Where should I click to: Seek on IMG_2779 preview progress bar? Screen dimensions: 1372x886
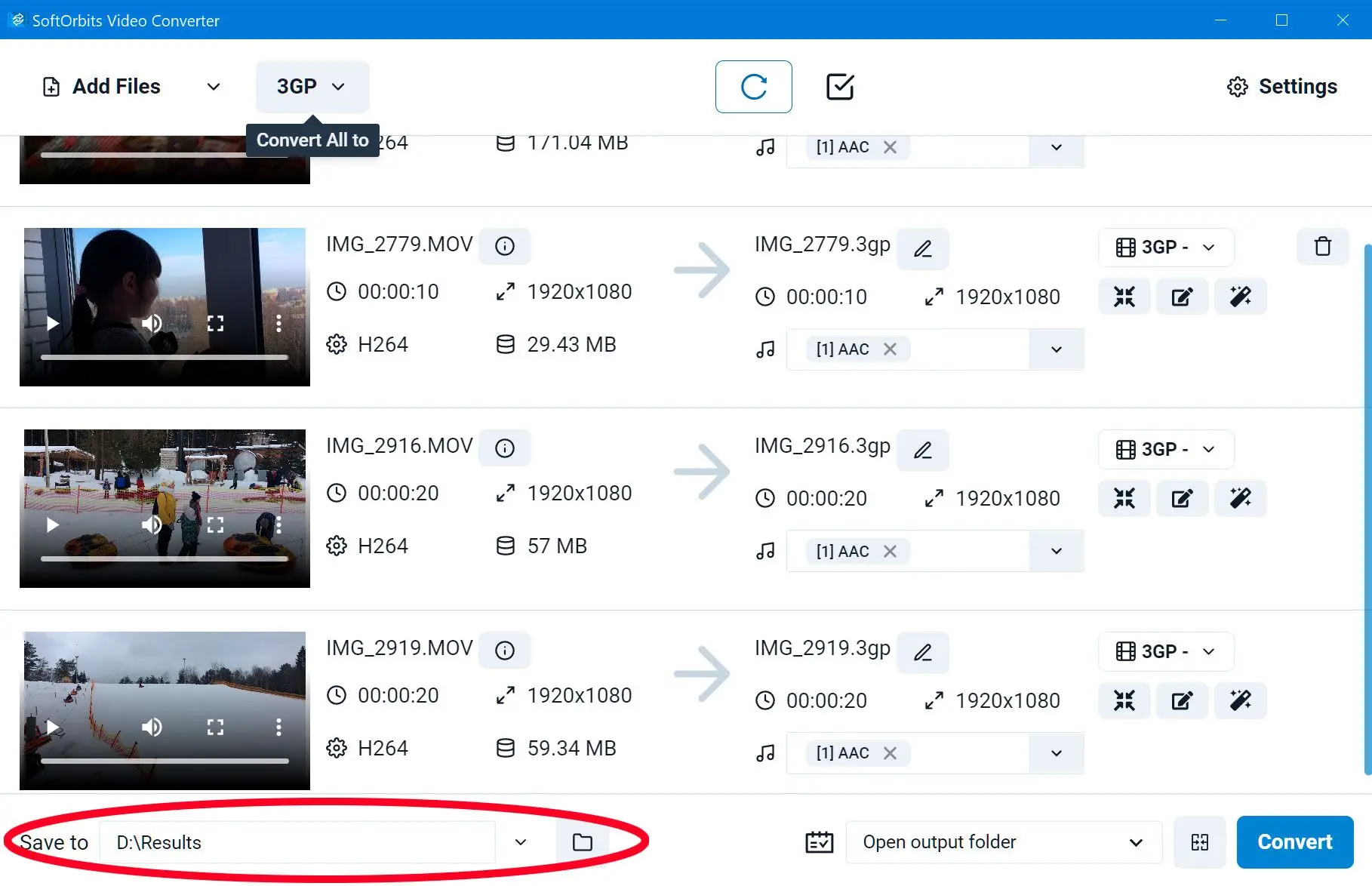165,357
